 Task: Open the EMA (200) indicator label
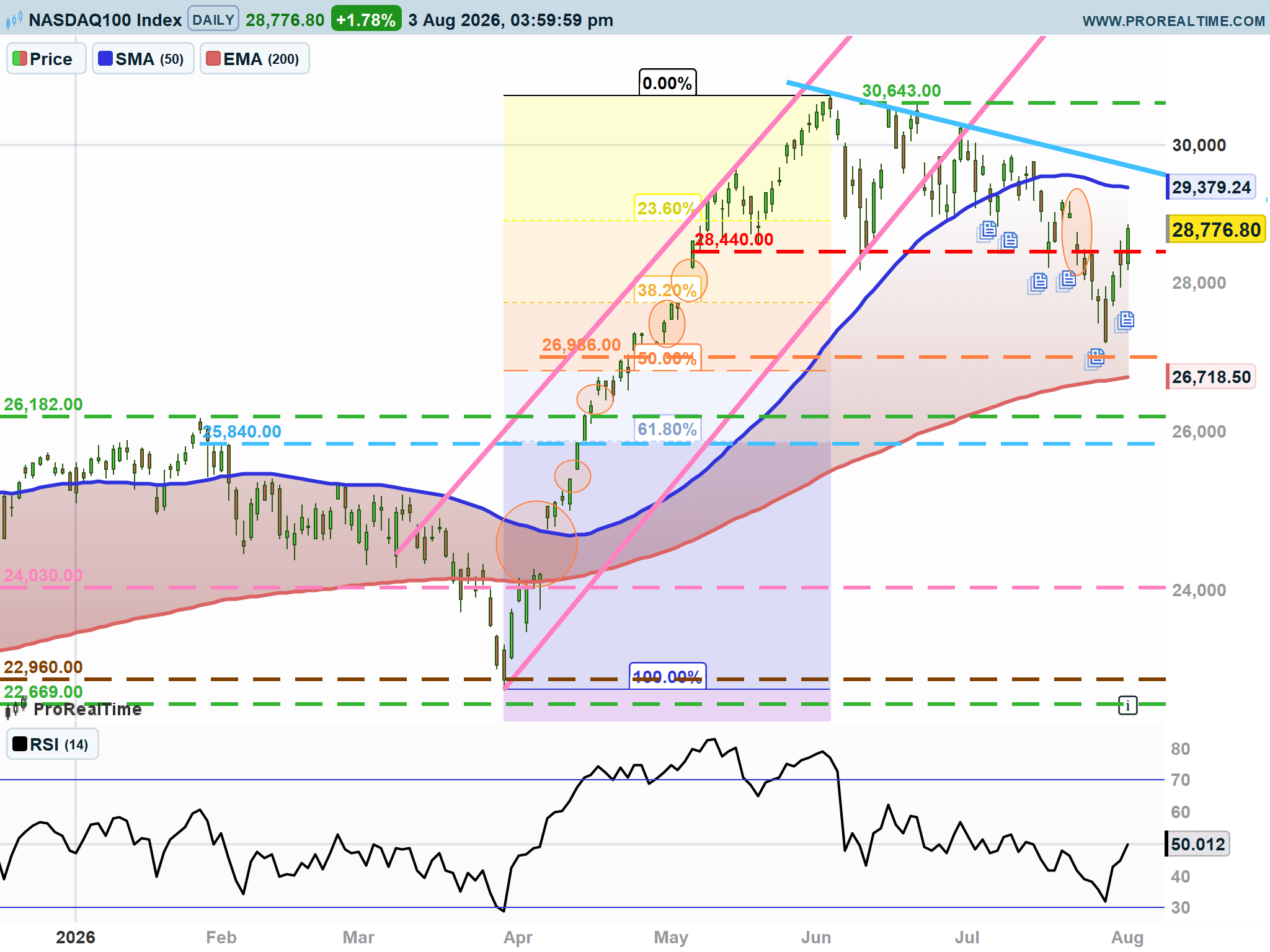coord(254,59)
